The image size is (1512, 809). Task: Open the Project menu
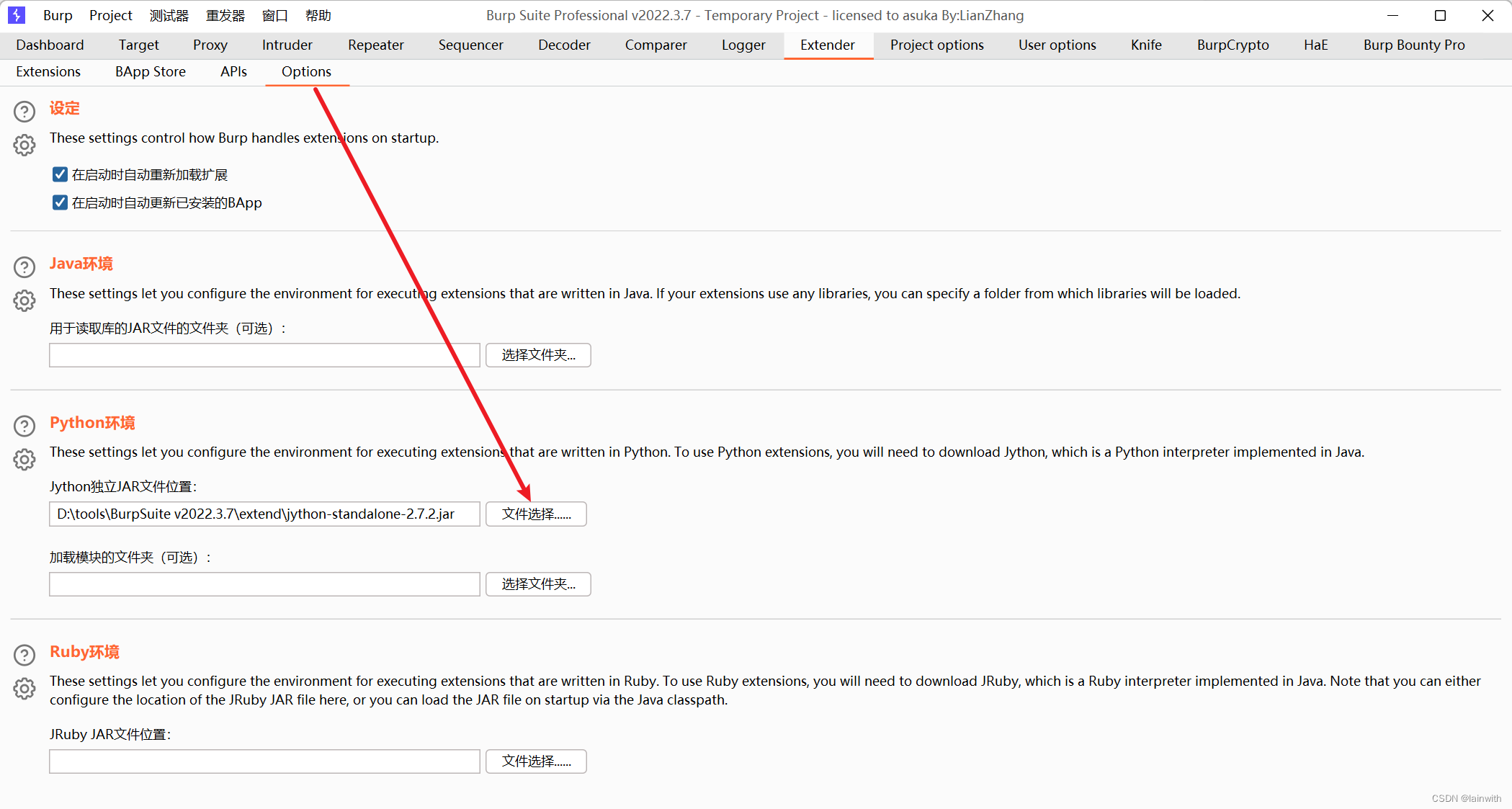(x=110, y=15)
